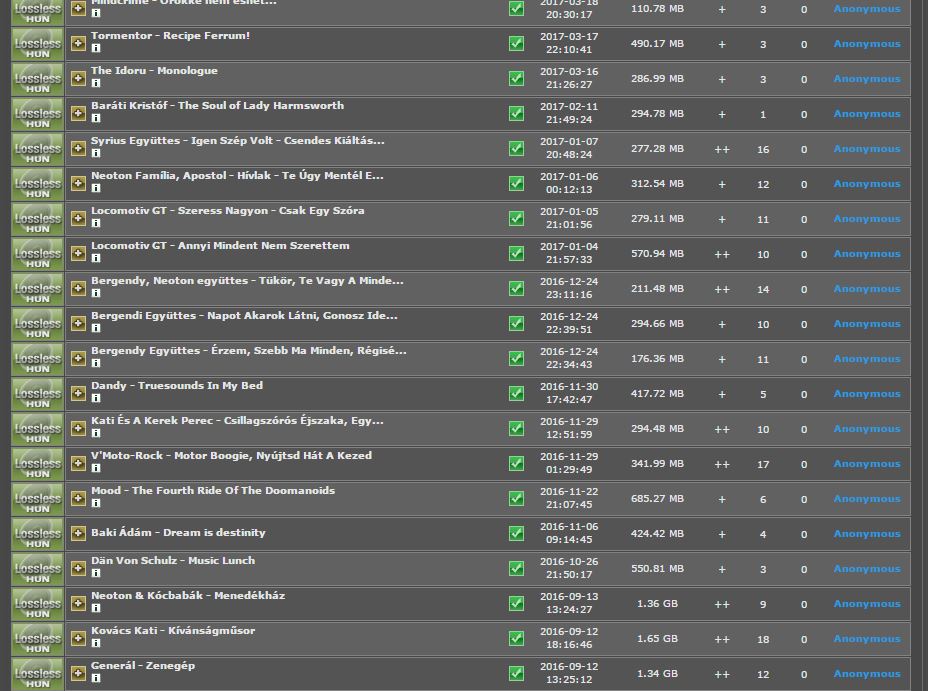Viewport: 928px width, 691px height.
Task: Click the green checkbox on the Generál - Zenegép row
Action: 516,674
